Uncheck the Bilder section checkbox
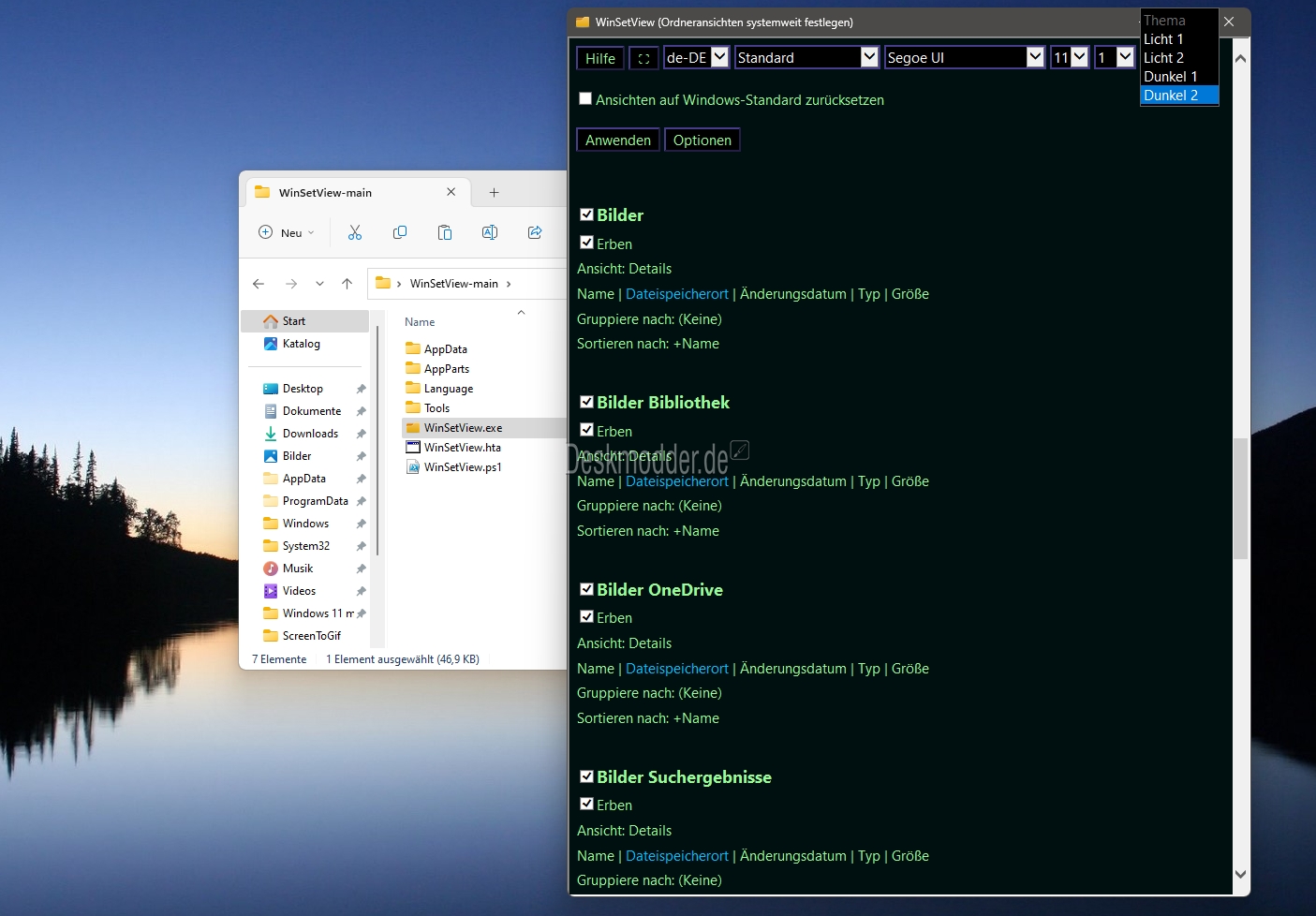This screenshot has height=916, width=1316. [x=586, y=214]
